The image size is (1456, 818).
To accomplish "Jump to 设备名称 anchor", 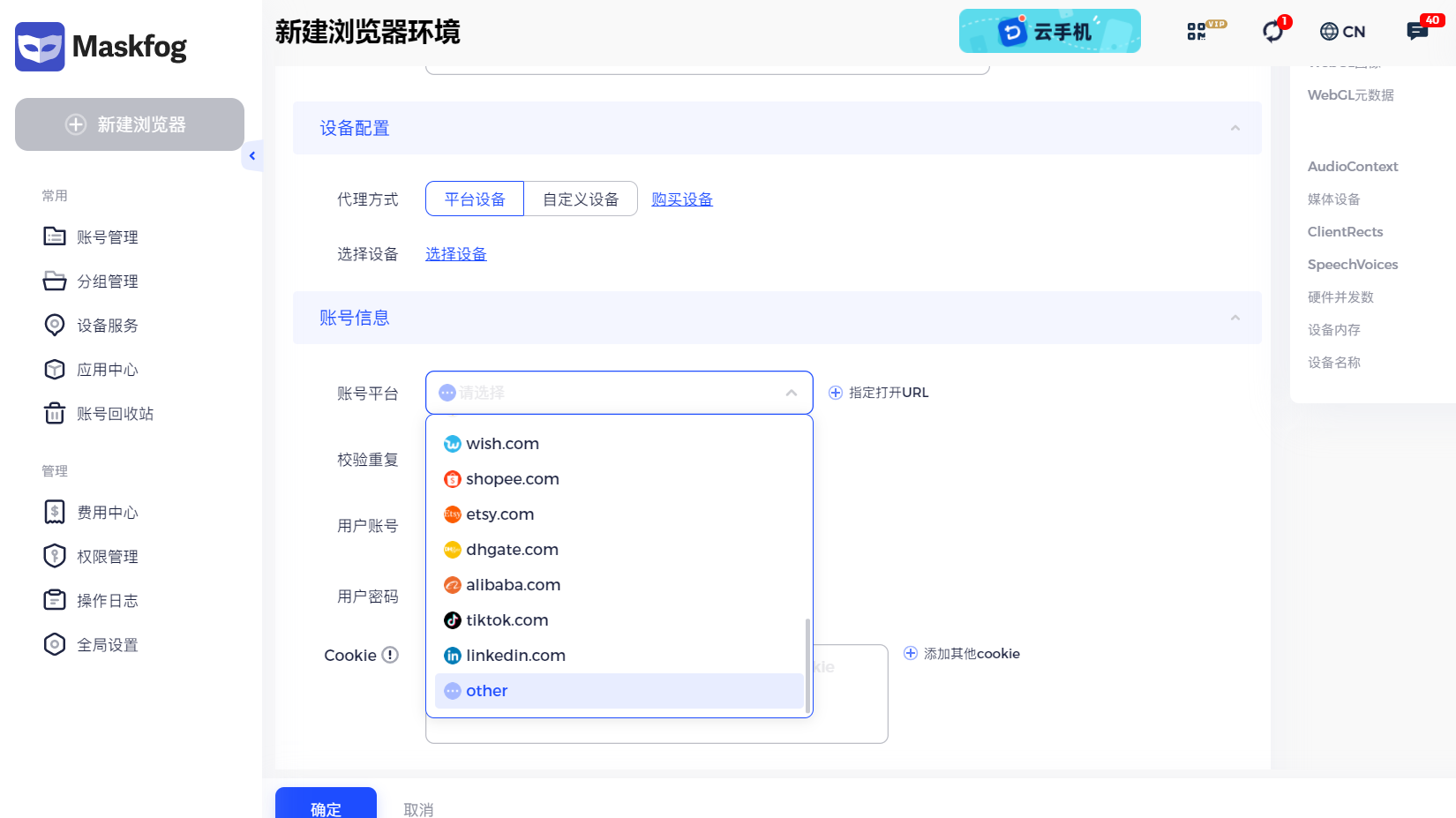I will click(x=1333, y=362).
